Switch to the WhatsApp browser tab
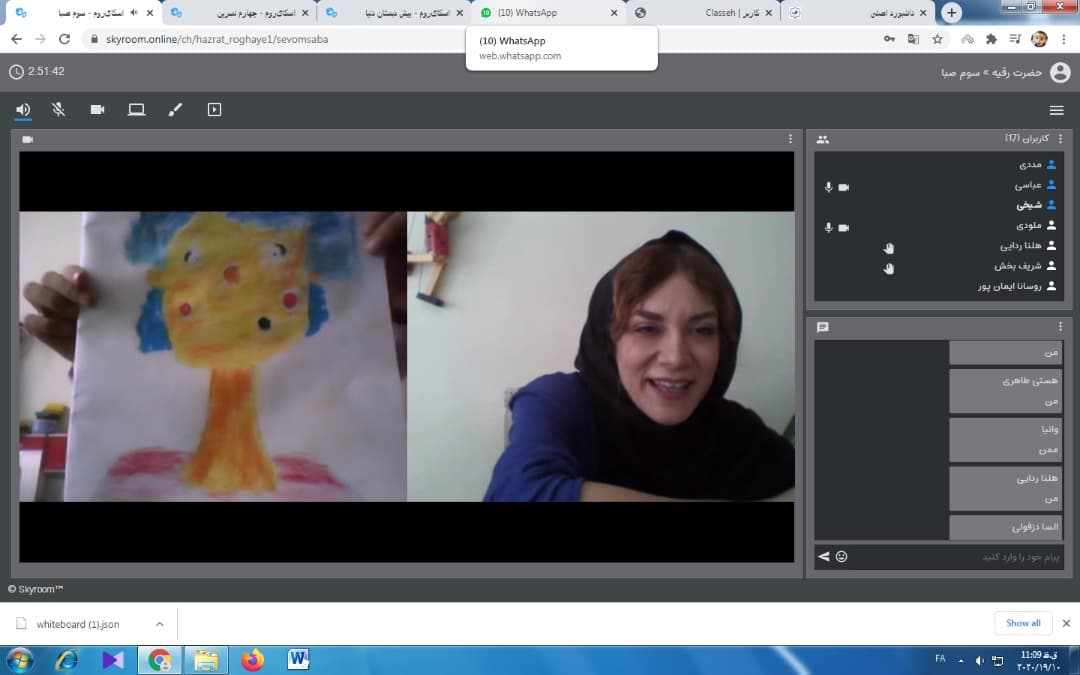This screenshot has width=1080, height=675. coord(548,12)
